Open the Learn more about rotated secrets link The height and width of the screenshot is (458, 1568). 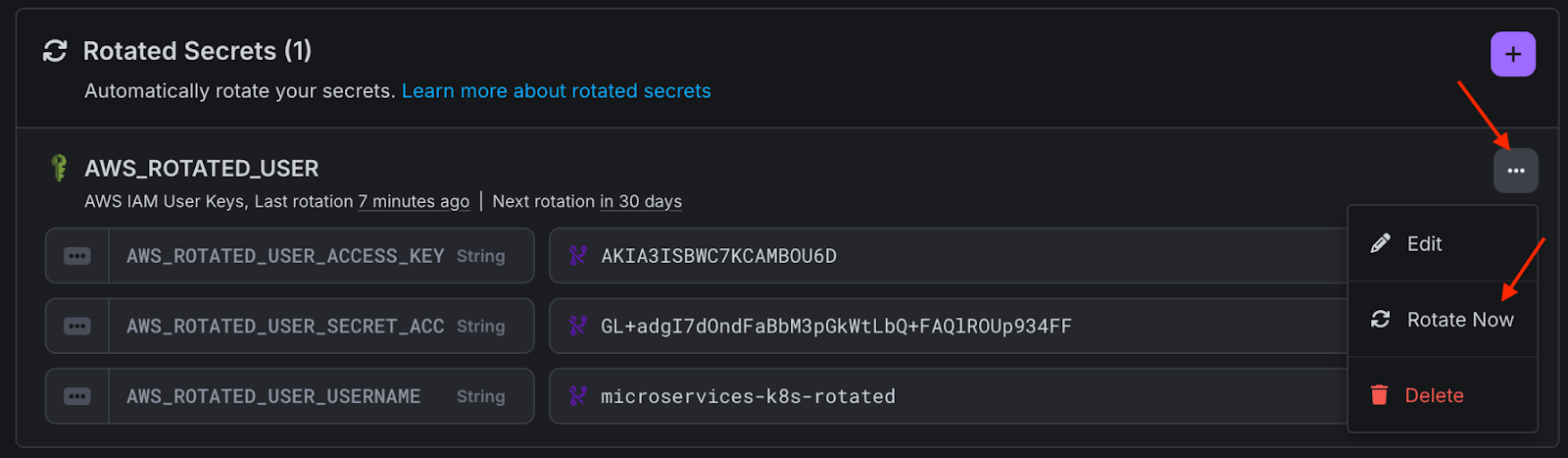point(556,91)
